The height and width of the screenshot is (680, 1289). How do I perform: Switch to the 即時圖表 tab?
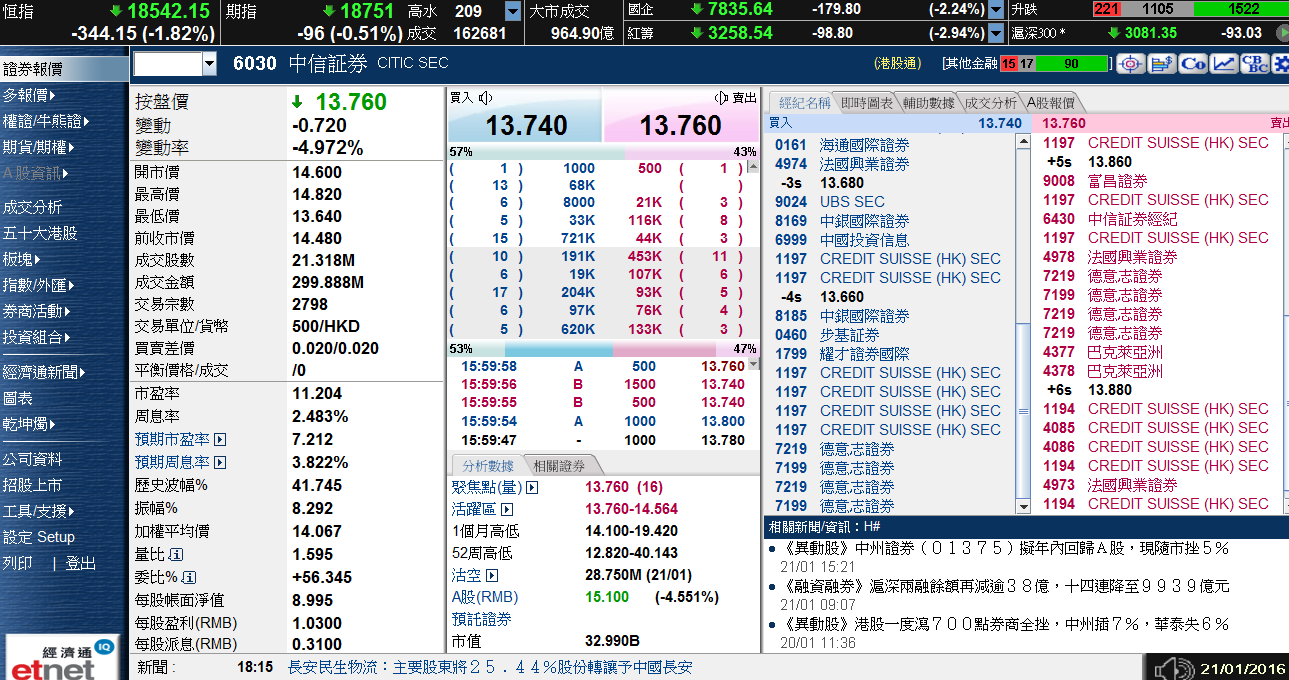pos(867,103)
